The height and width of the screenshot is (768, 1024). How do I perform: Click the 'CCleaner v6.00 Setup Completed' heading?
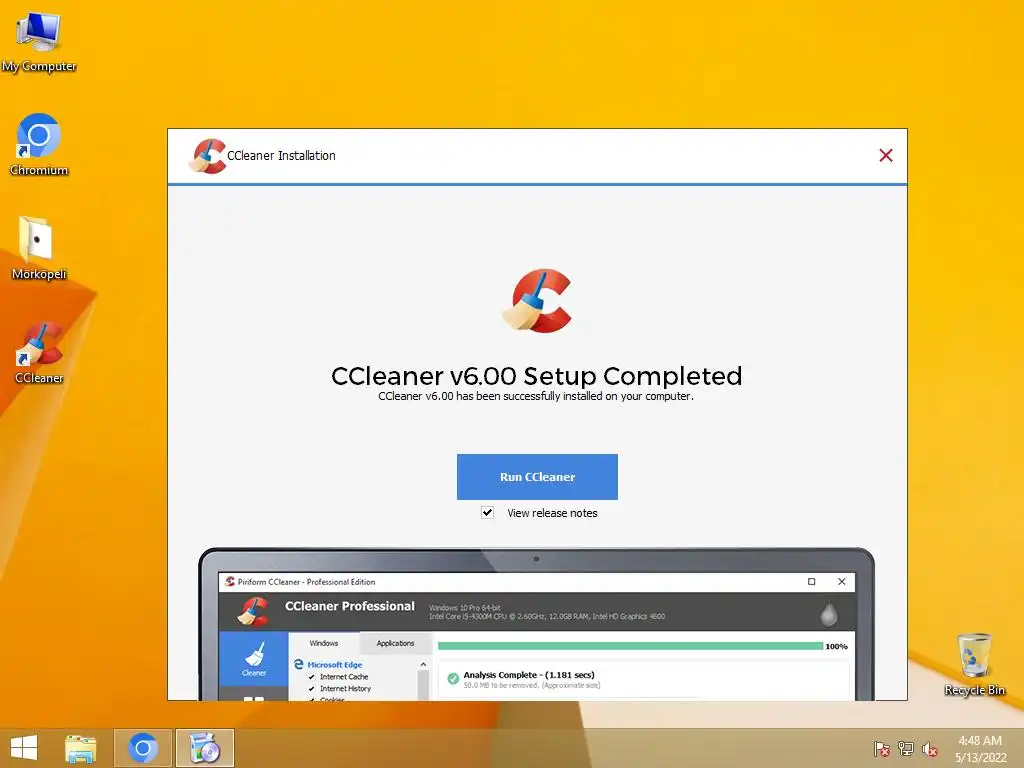(x=536, y=376)
